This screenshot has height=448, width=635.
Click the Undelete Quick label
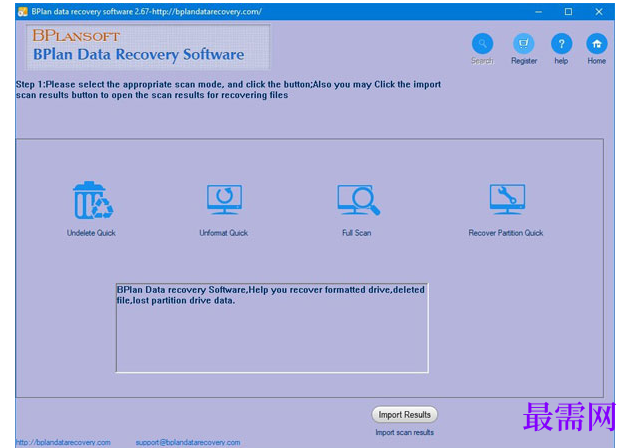pos(91,233)
